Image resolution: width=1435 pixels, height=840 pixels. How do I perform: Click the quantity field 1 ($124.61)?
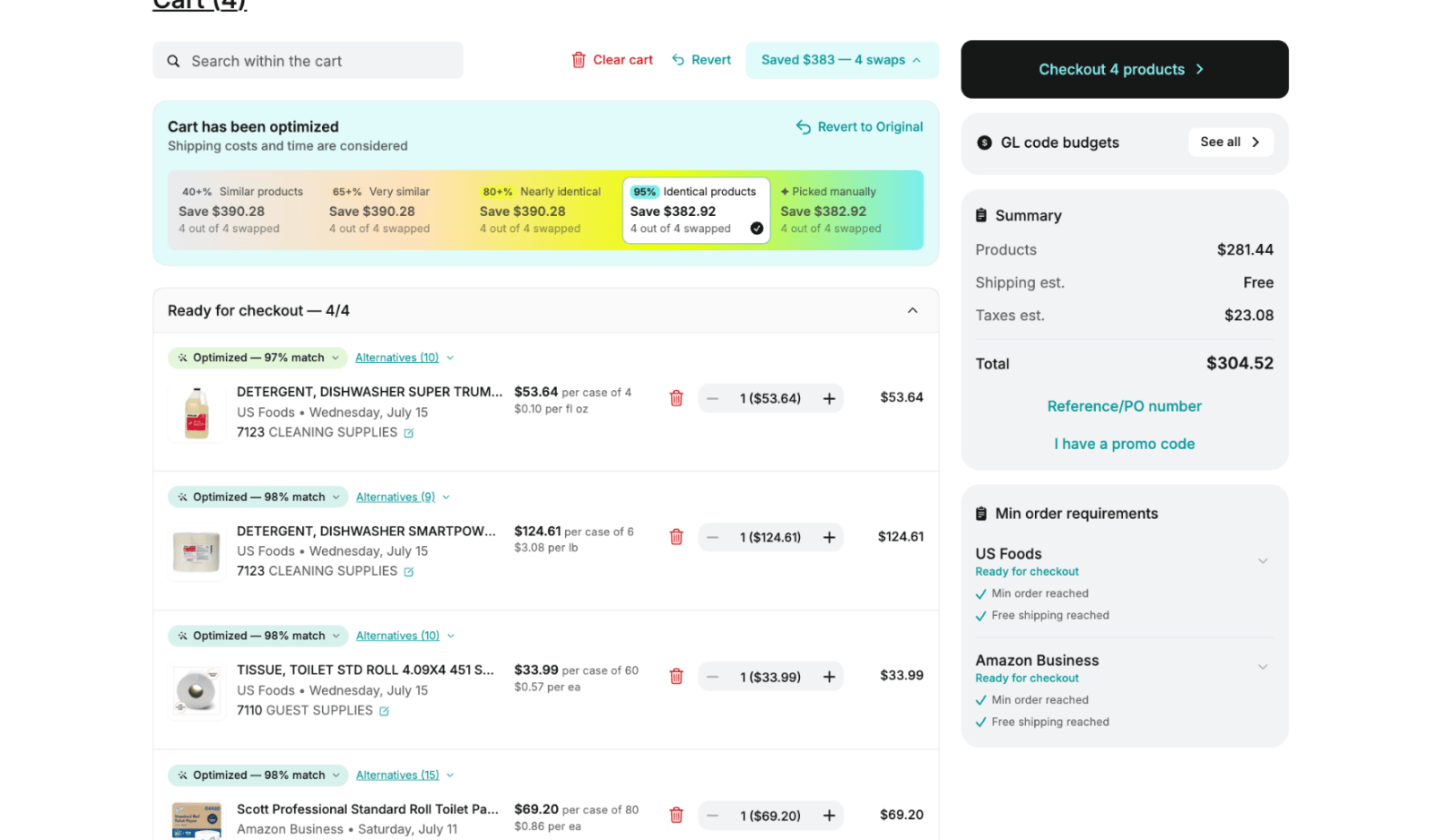point(770,537)
